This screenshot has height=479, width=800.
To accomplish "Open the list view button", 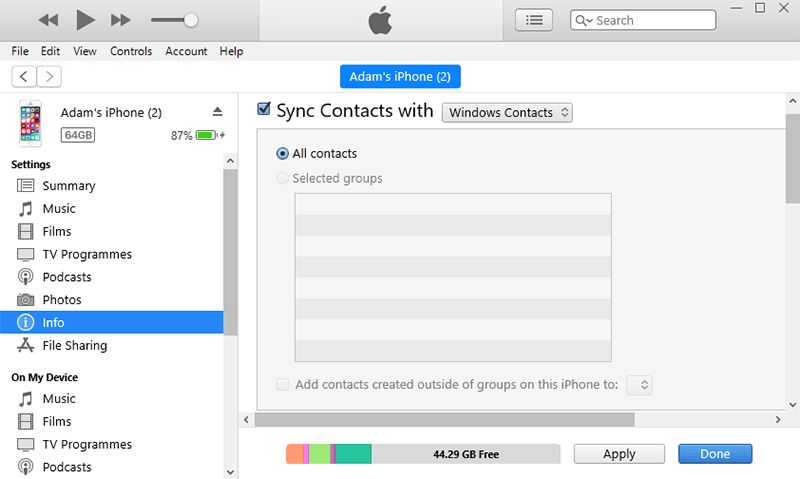I will click(x=534, y=20).
